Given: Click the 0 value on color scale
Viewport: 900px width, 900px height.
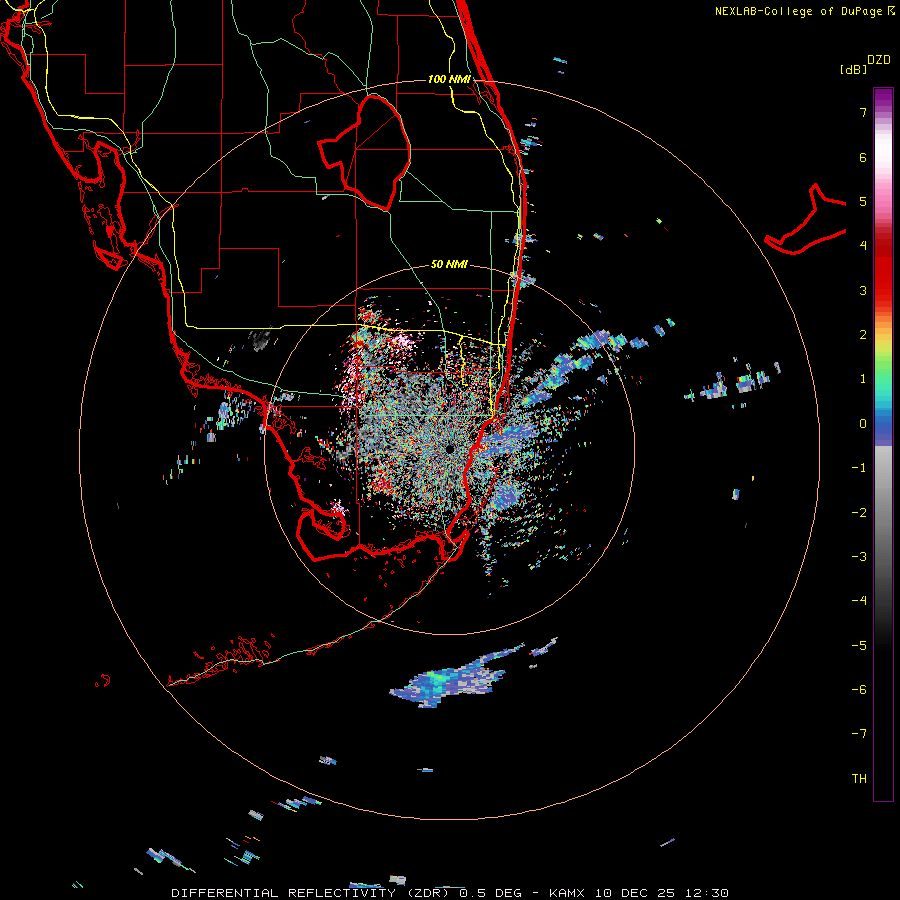Looking at the screenshot, I should [863, 424].
